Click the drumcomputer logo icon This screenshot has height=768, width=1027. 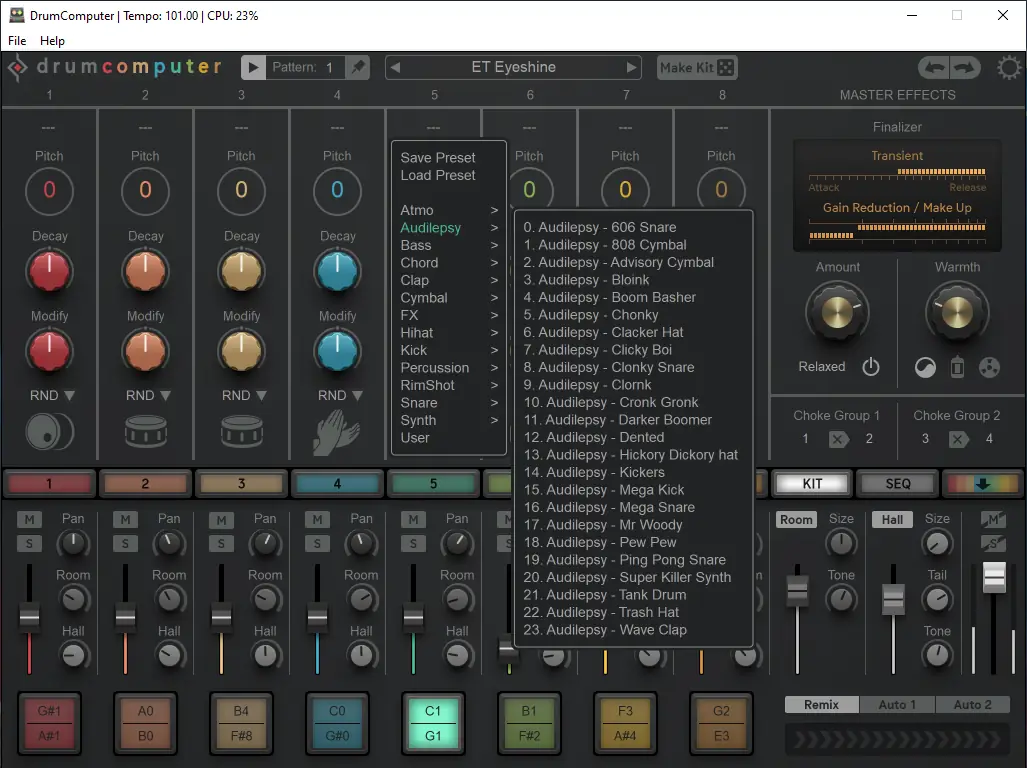click(x=17, y=67)
